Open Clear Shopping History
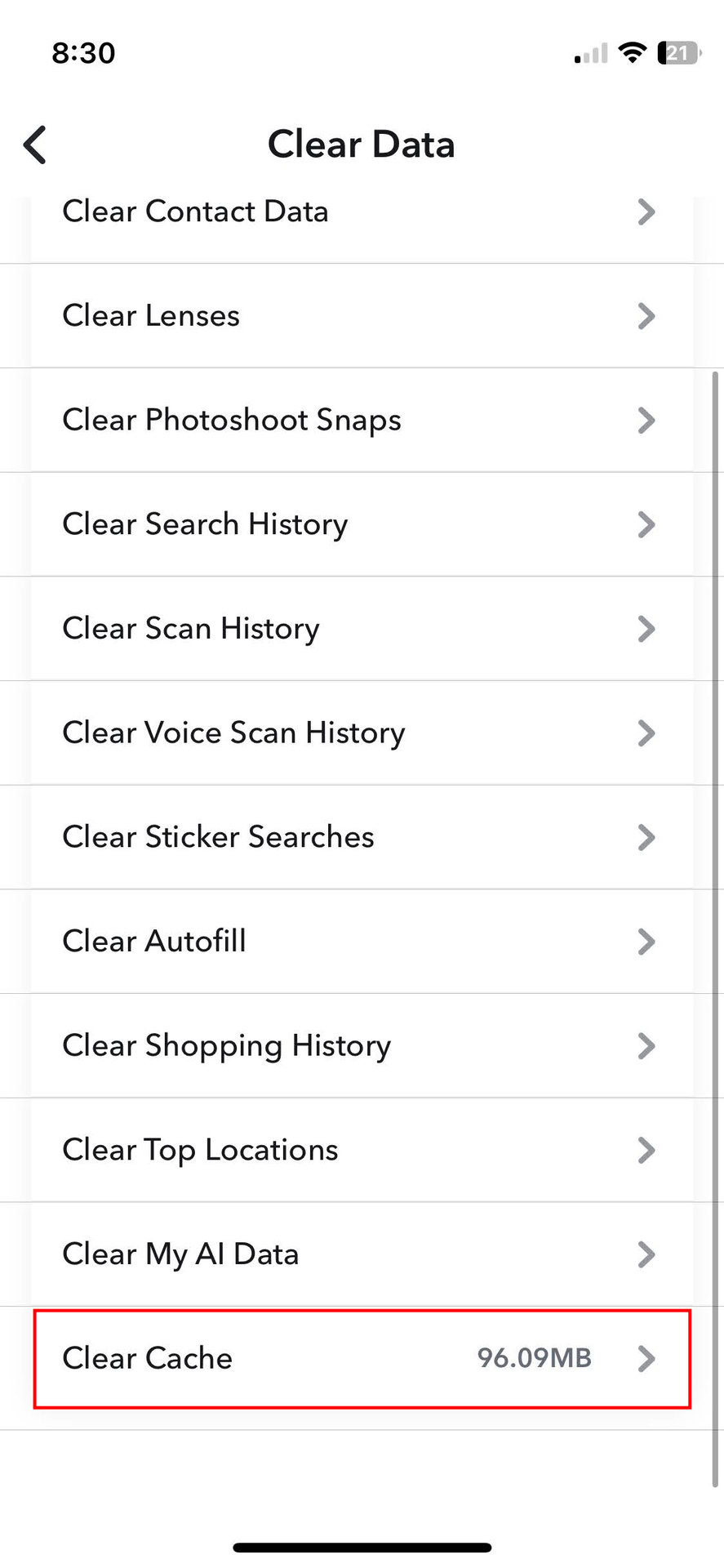This screenshot has width=724, height=1568. click(226, 1046)
